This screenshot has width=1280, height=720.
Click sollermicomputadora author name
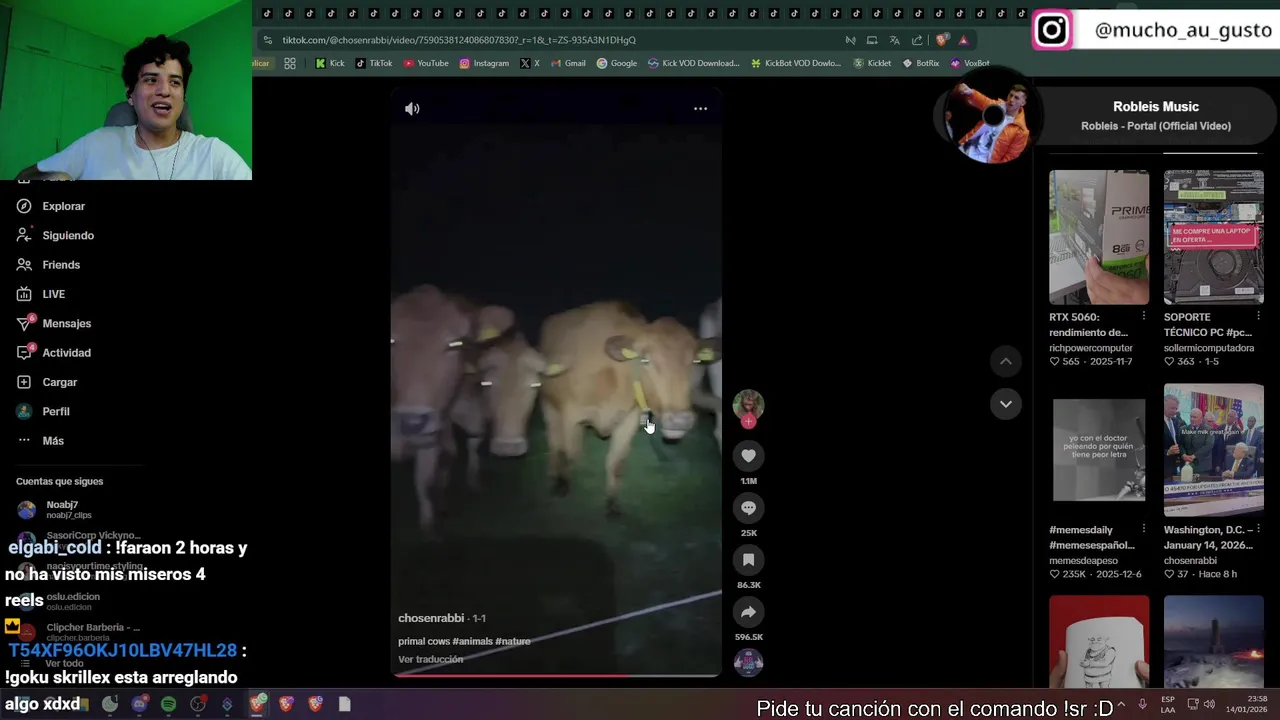1209,348
